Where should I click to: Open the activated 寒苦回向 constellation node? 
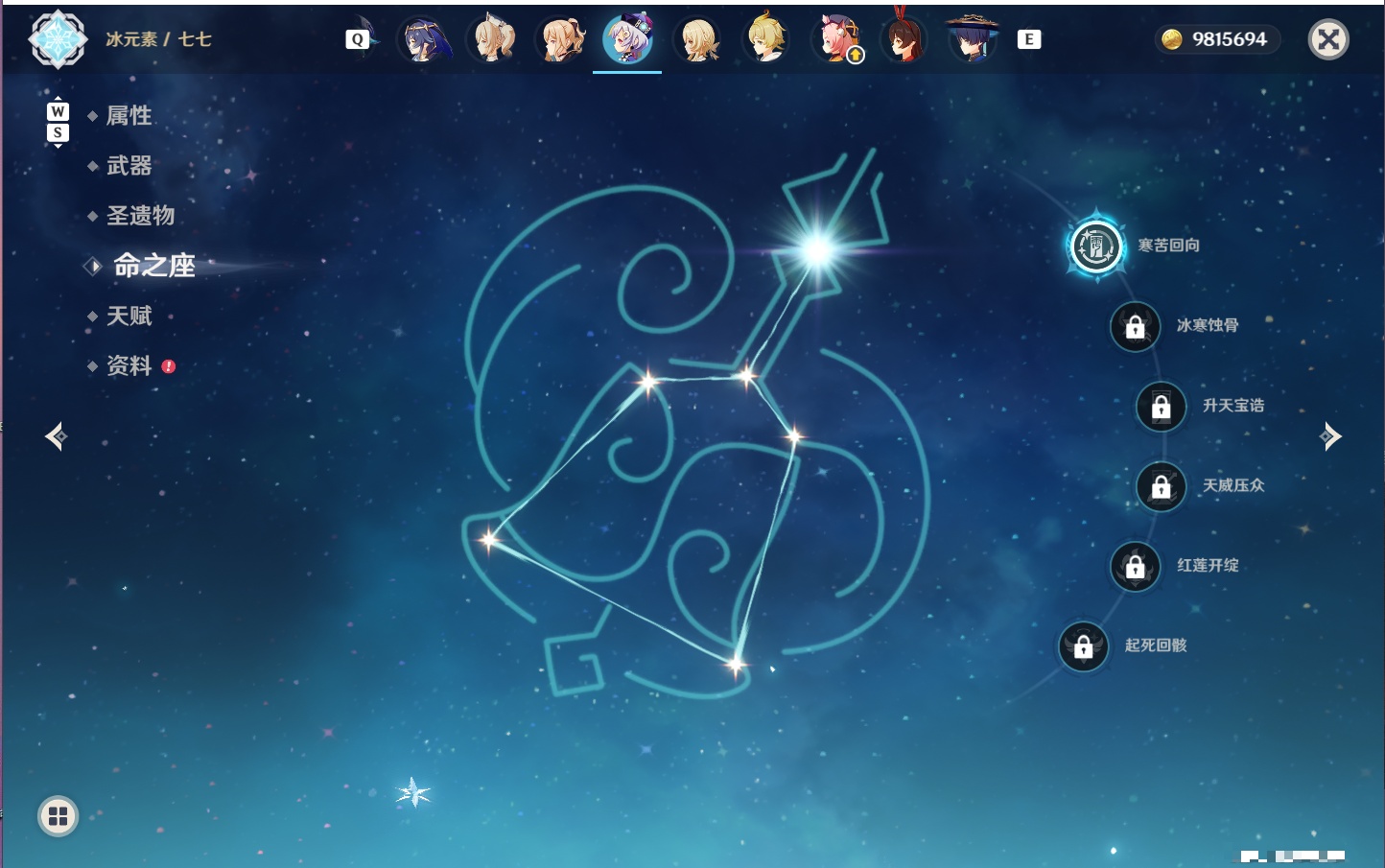pos(1095,246)
